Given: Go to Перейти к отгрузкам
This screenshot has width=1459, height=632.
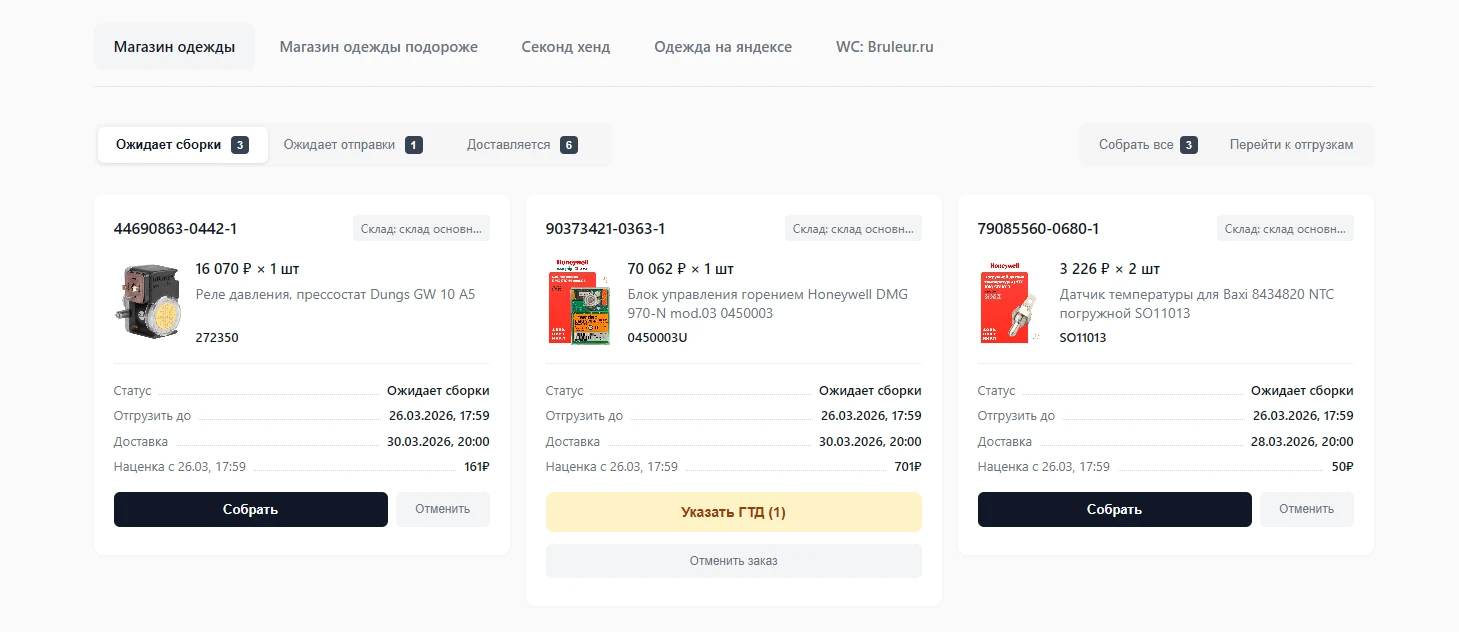Looking at the screenshot, I should click(1292, 145).
